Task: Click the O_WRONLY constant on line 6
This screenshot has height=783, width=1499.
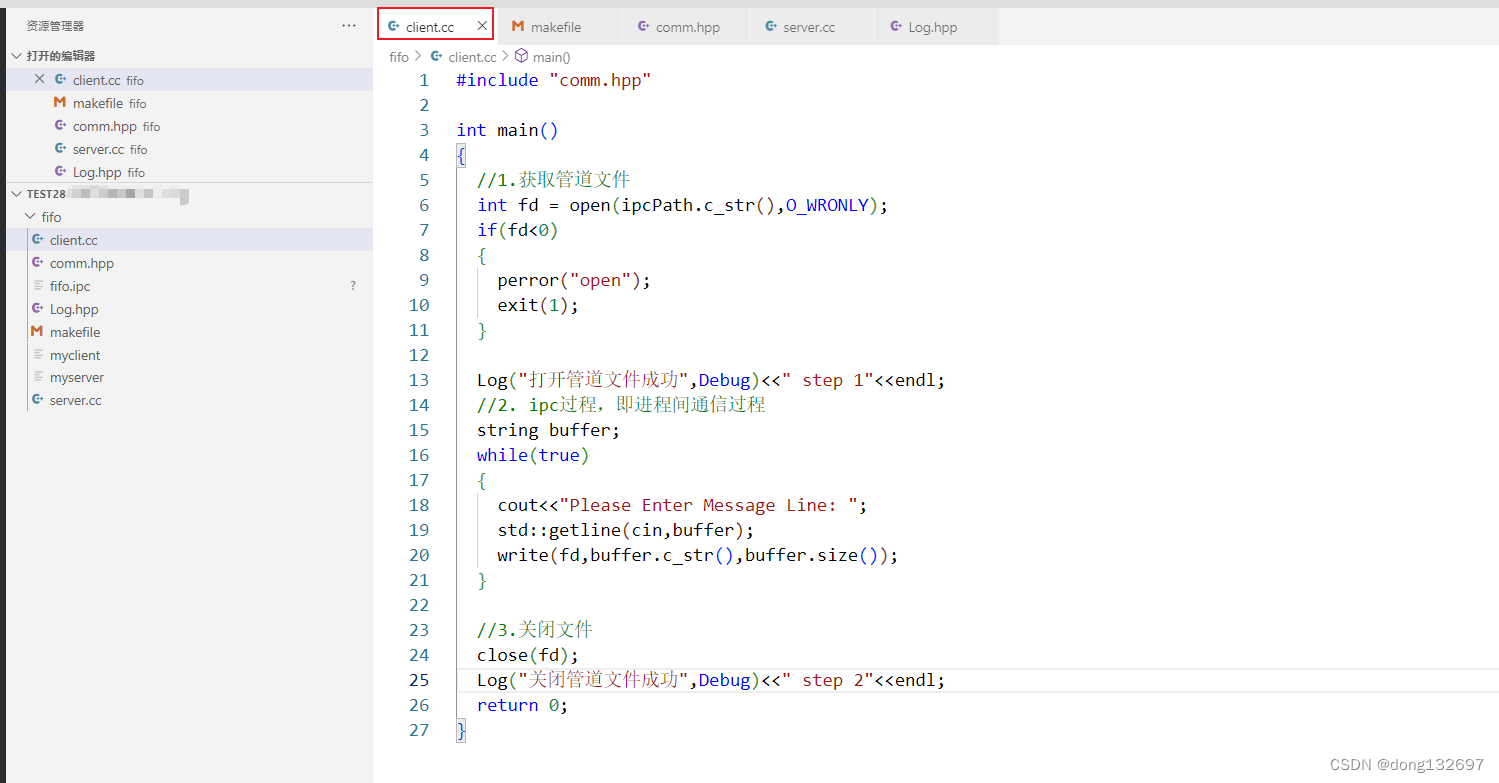Action: (x=827, y=205)
